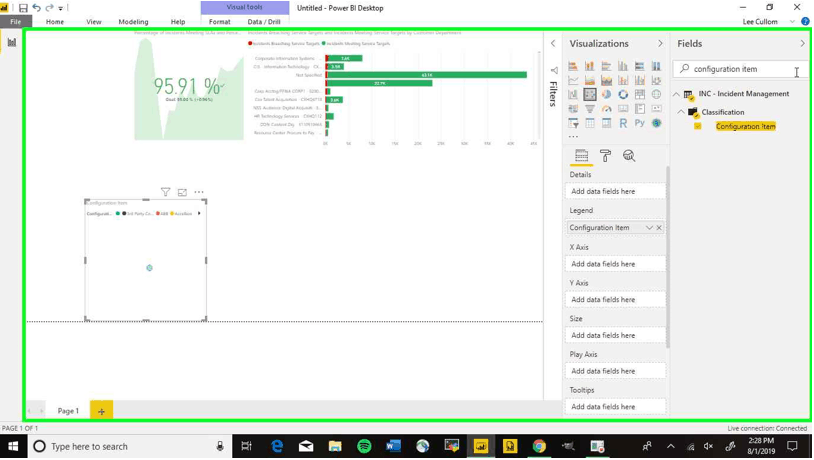Switch to the Home ribbon tab
Image resolution: width=814 pixels, height=460 pixels.
click(x=55, y=22)
